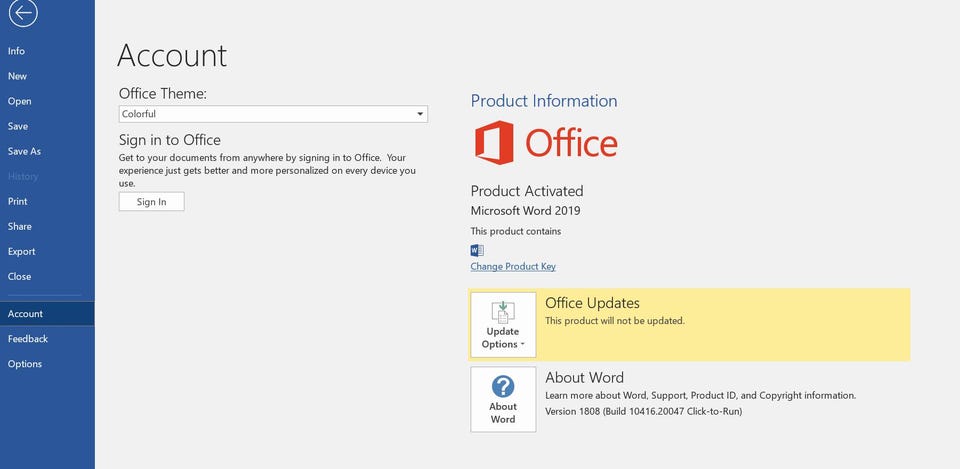The height and width of the screenshot is (469, 960).
Task: Click 'This product will not be updated.'
Action: 615,321
